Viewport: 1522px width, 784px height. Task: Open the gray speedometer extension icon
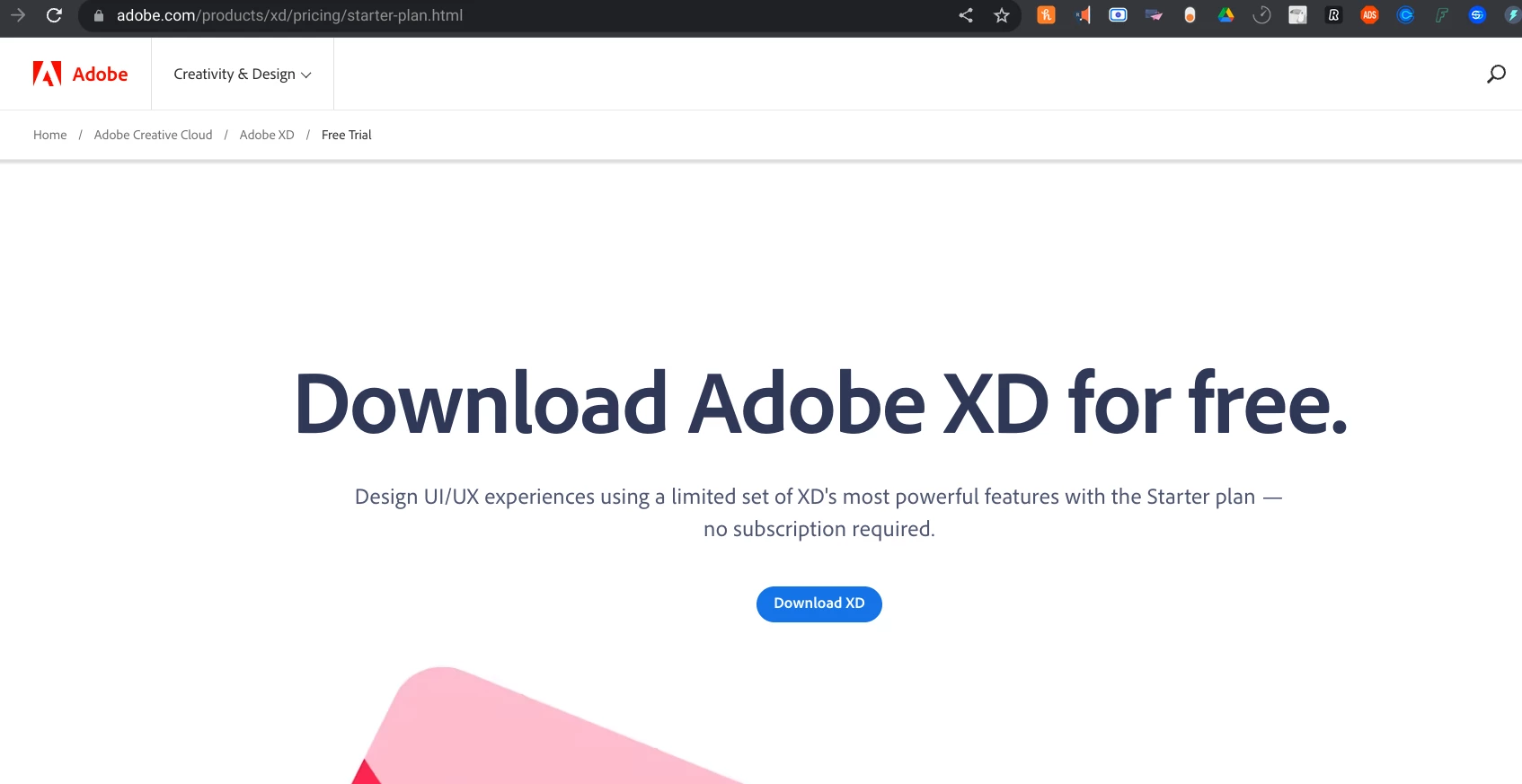(1261, 14)
